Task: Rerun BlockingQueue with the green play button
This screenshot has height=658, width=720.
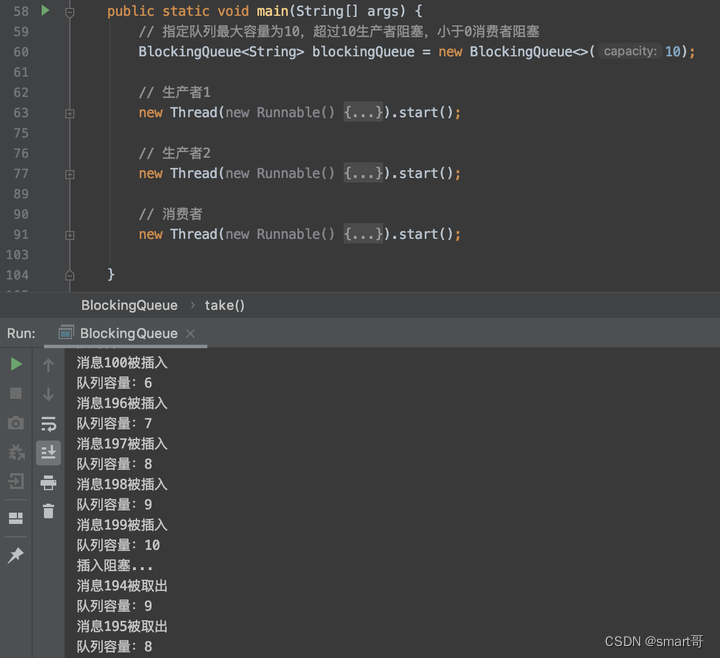Action: pyautogui.click(x=16, y=364)
